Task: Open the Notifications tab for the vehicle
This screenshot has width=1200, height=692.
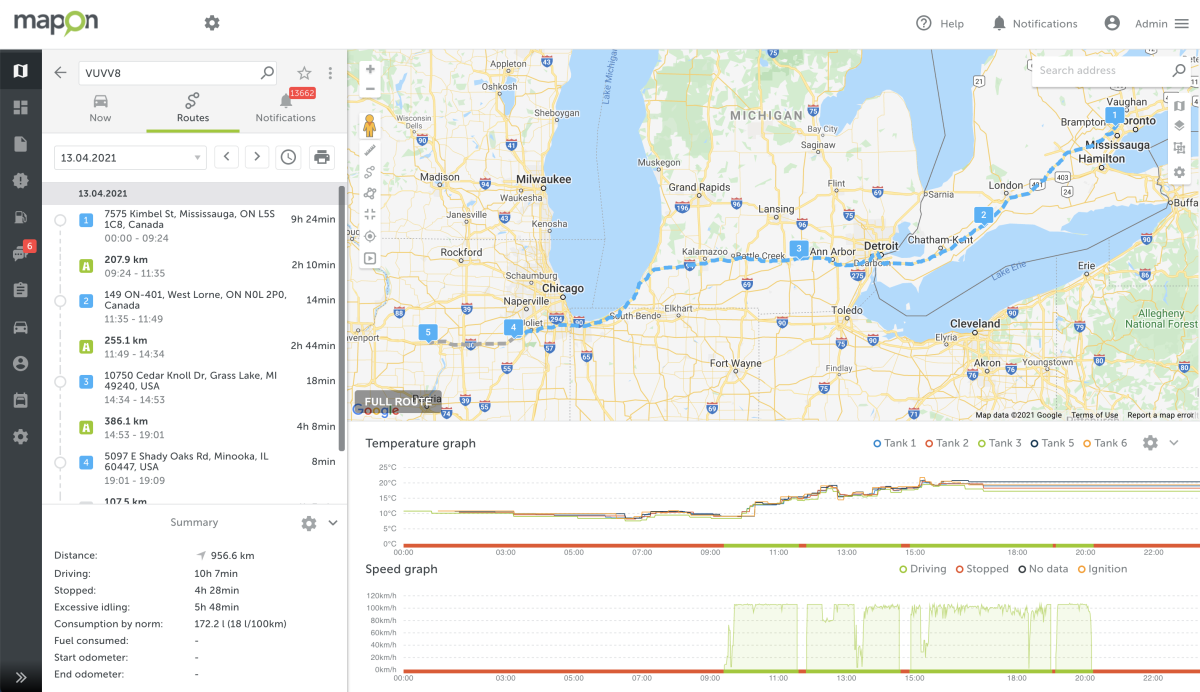Action: (x=285, y=107)
